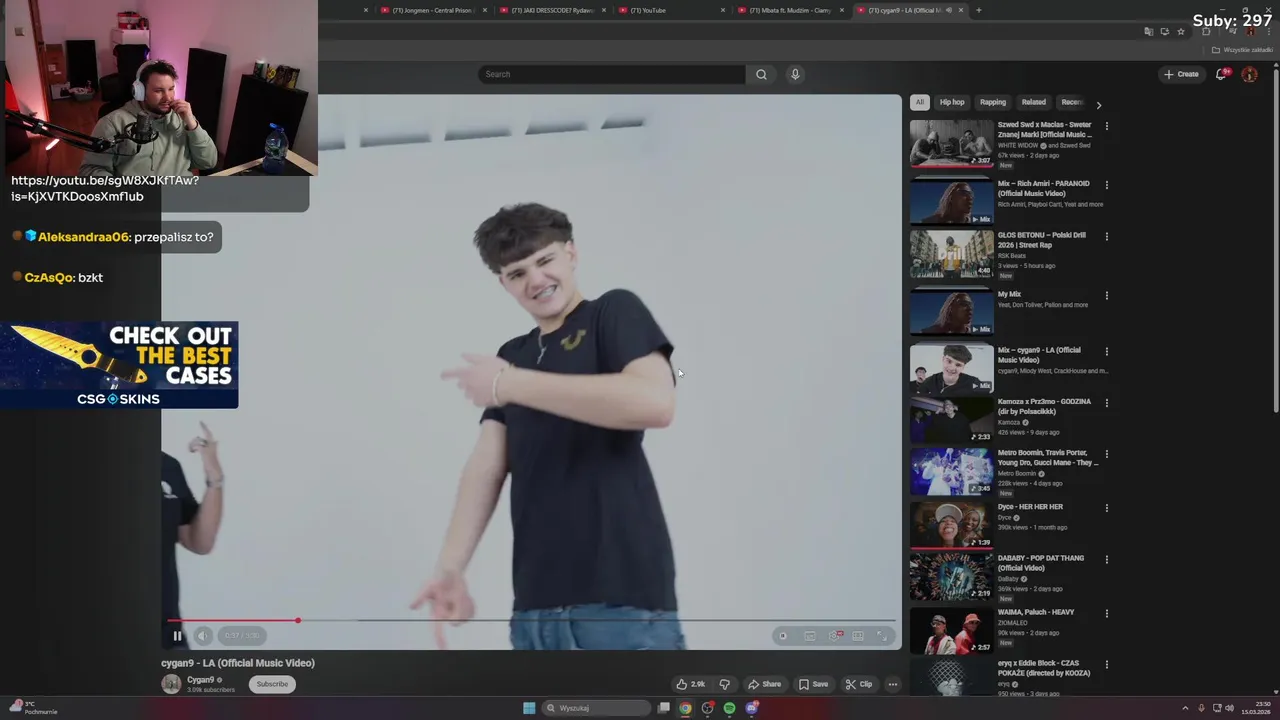Enter fullscreen mode in player
Viewport: 1280px width, 720px height.
[882, 635]
